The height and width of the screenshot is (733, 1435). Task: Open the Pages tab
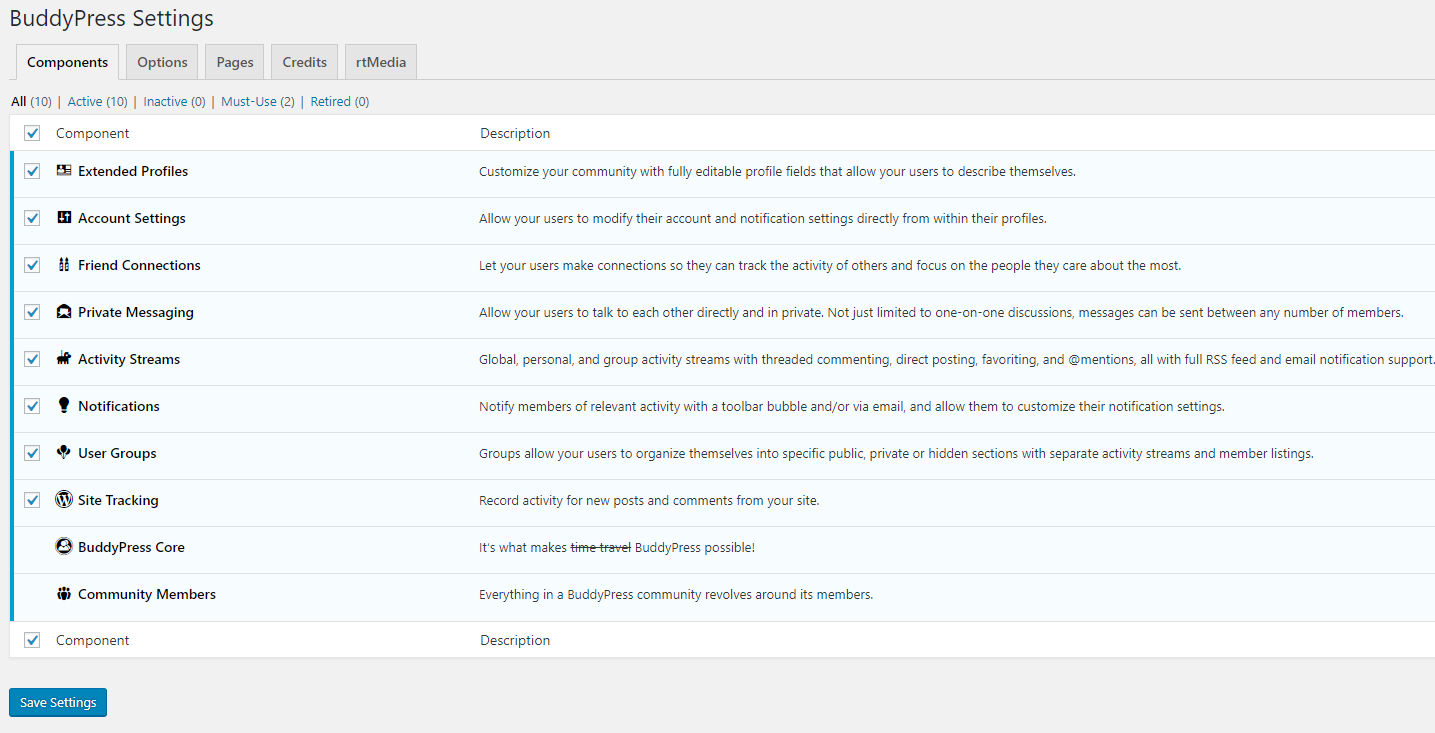(235, 62)
